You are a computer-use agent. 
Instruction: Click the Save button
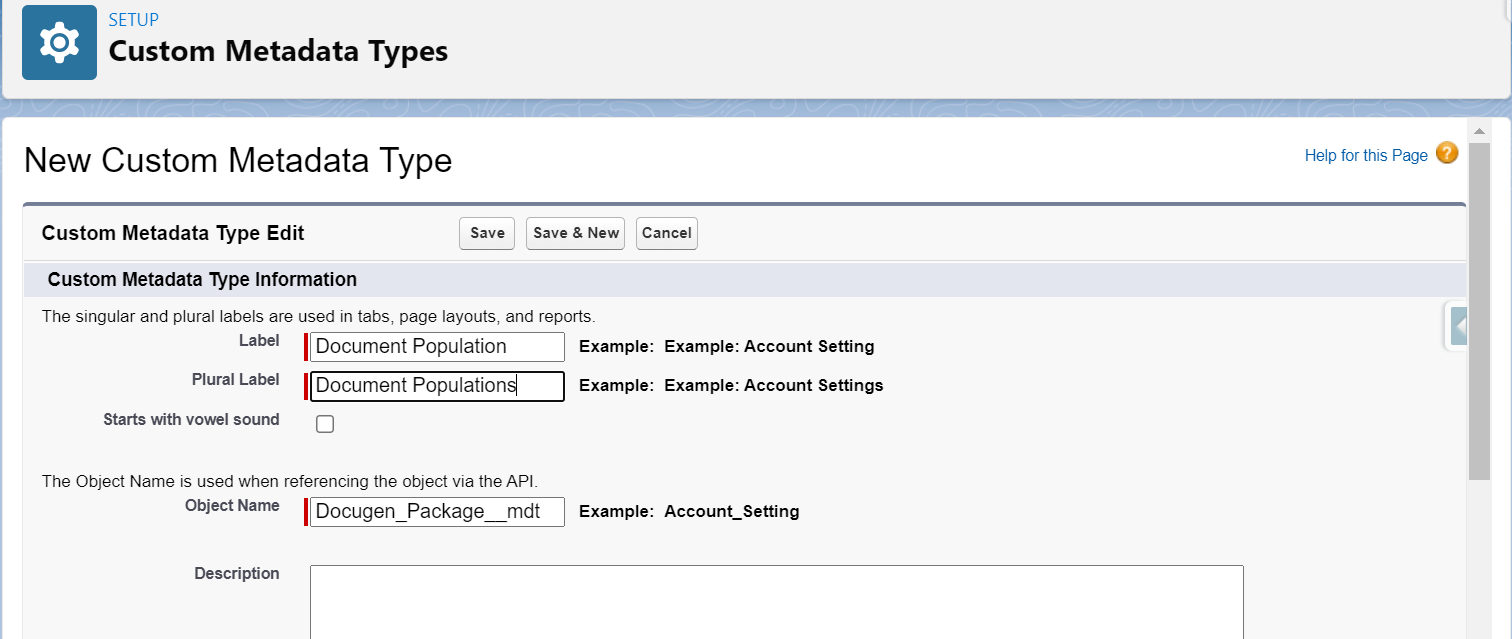[486, 233]
